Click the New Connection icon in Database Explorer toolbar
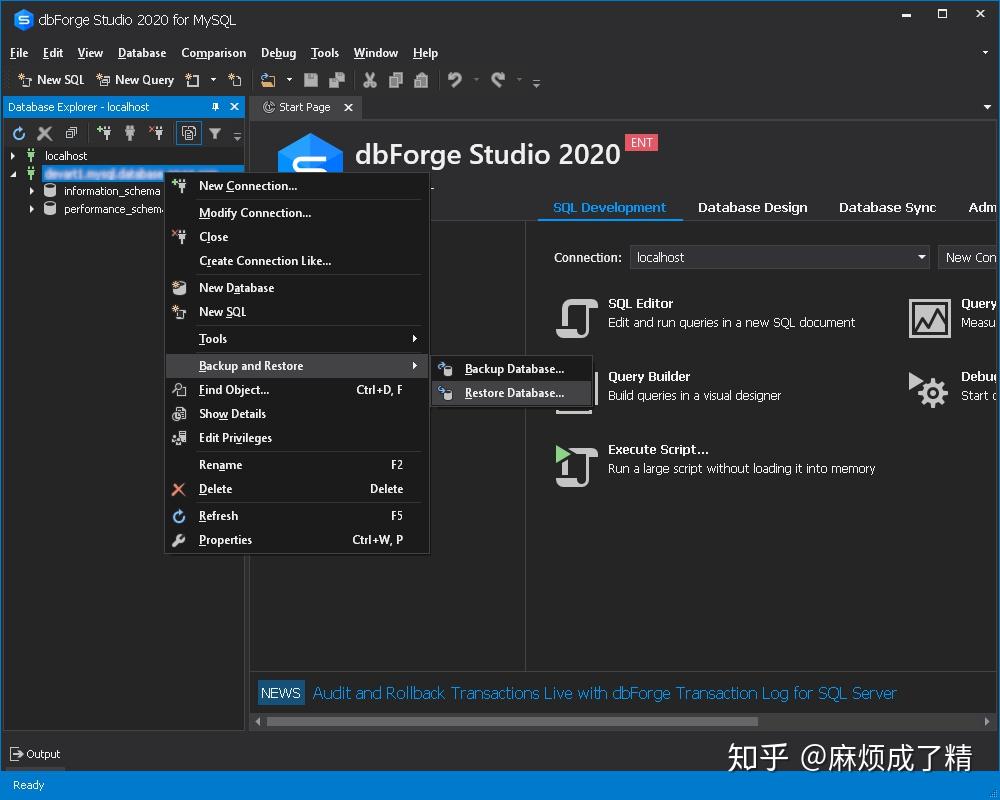The width and height of the screenshot is (1000, 800). tap(104, 132)
